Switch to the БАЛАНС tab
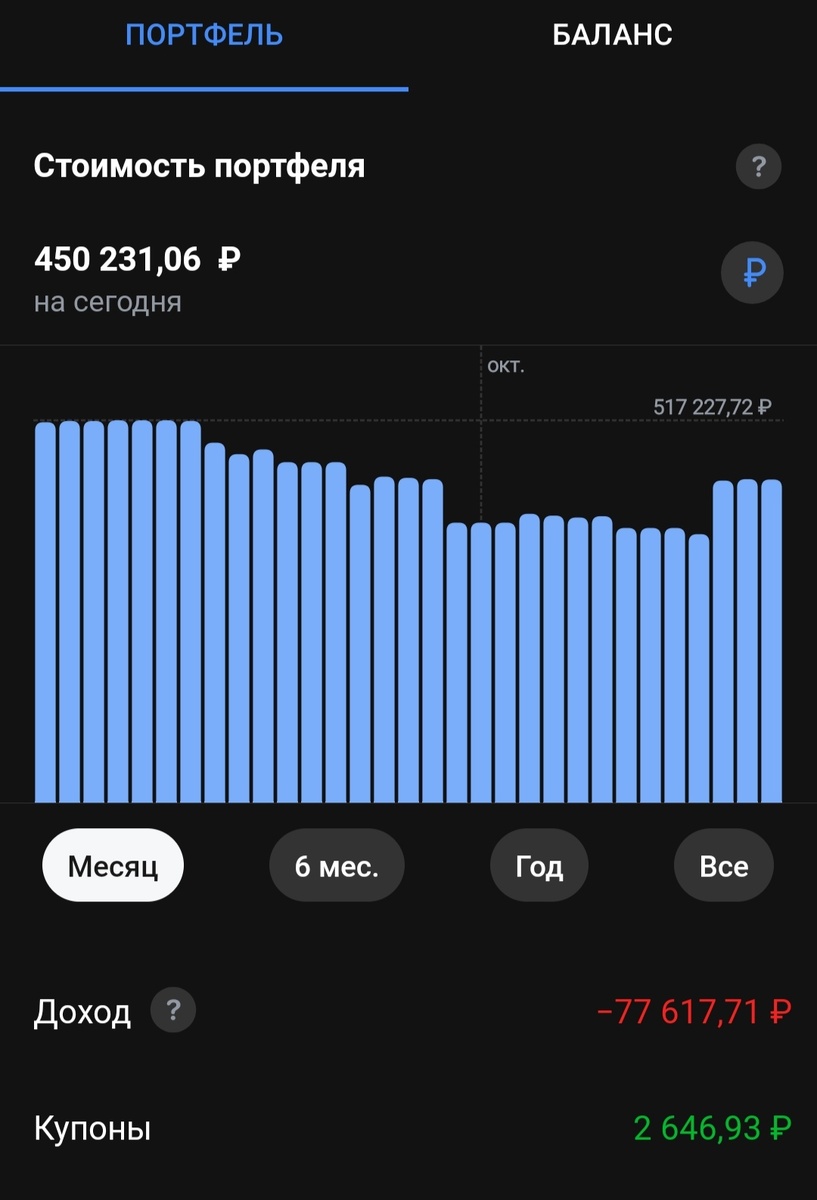The height and width of the screenshot is (1200, 817). tap(612, 35)
